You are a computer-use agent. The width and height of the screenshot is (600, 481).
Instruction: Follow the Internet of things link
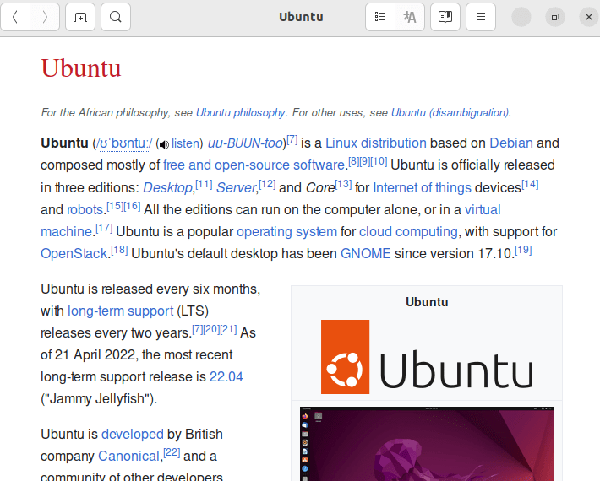422,188
